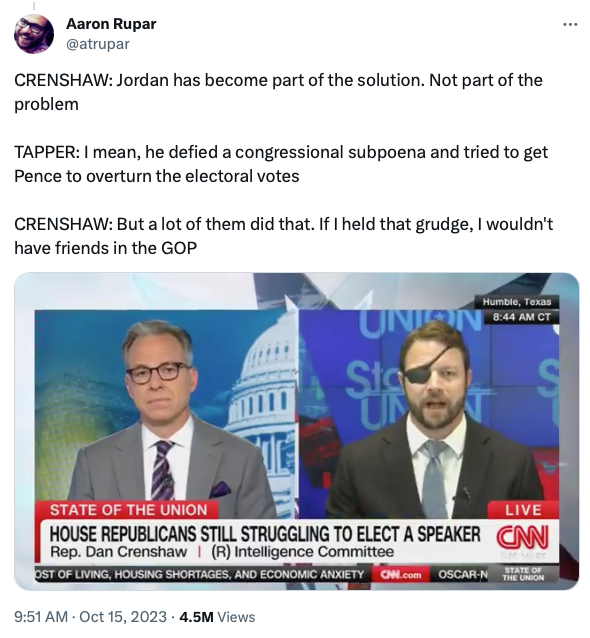Open the three-dot more options menu
Image resolution: width=590 pixels, height=638 pixels.
[570, 25]
